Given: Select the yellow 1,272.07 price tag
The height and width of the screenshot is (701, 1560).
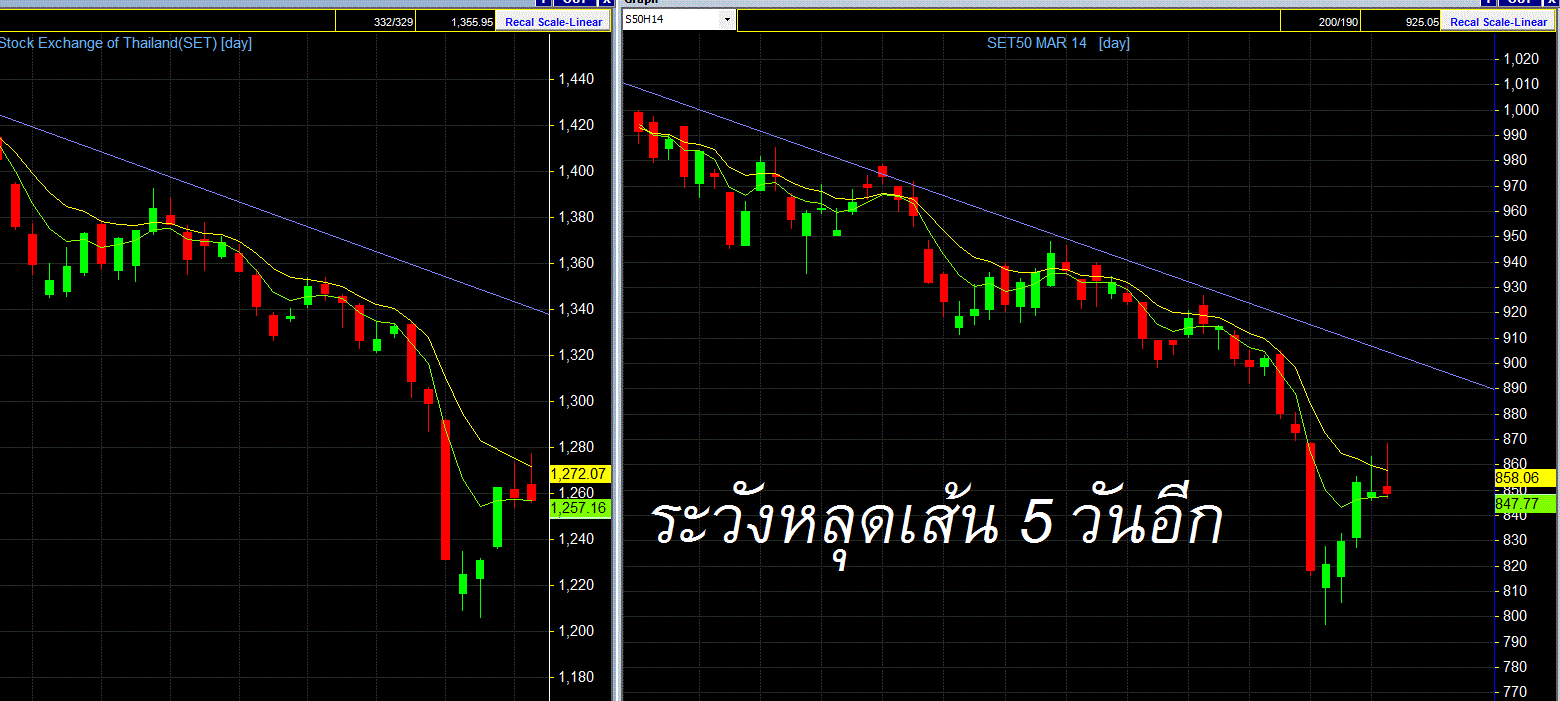Looking at the screenshot, I should pyautogui.click(x=580, y=473).
